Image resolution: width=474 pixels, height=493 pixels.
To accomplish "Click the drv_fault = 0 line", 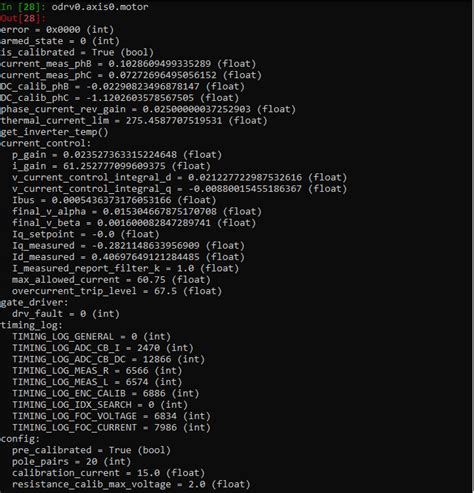I will click(66, 314).
